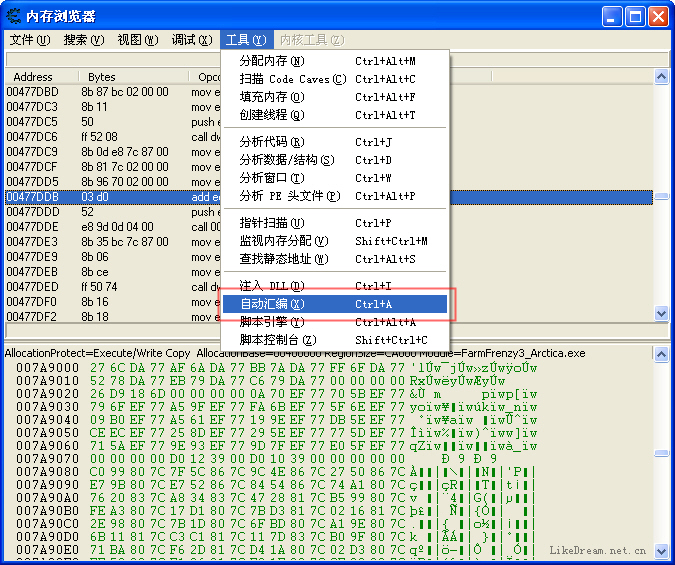Screen dimensions: 675x565
Task: Select 指针扫描 menu entry
Action: [335, 223]
